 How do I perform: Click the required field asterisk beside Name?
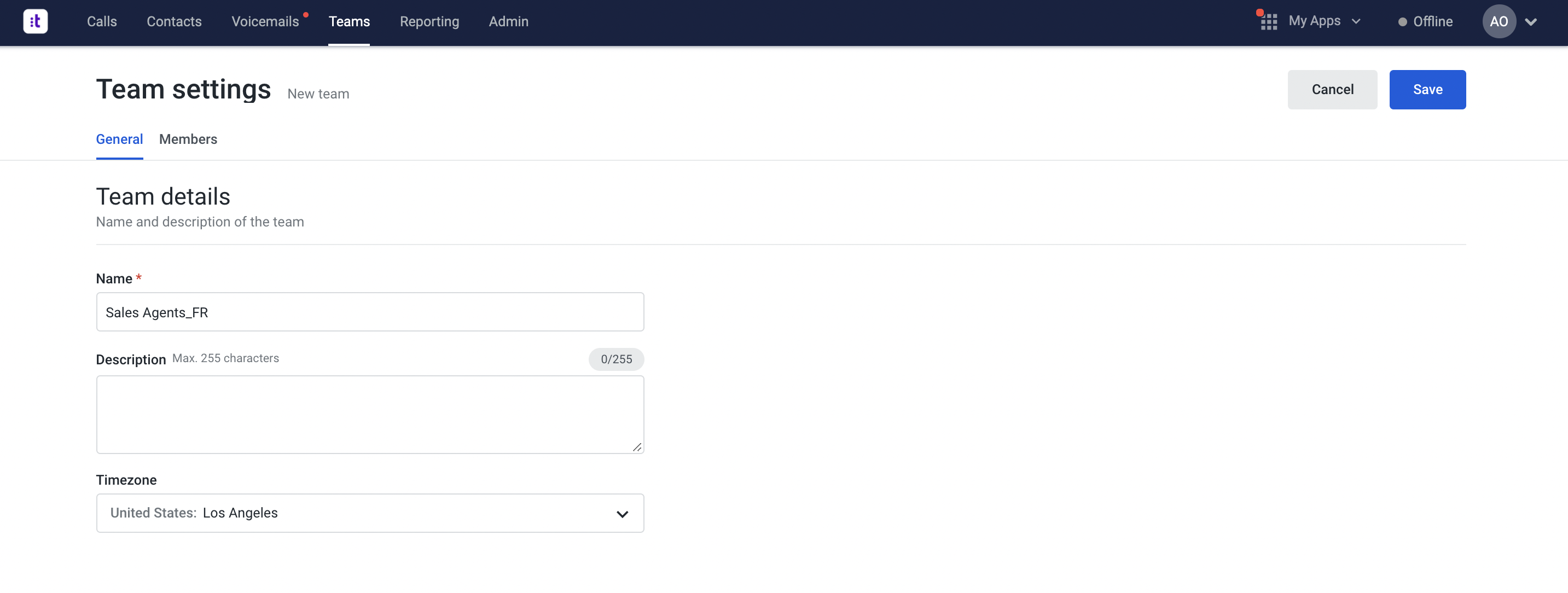pyautogui.click(x=139, y=276)
